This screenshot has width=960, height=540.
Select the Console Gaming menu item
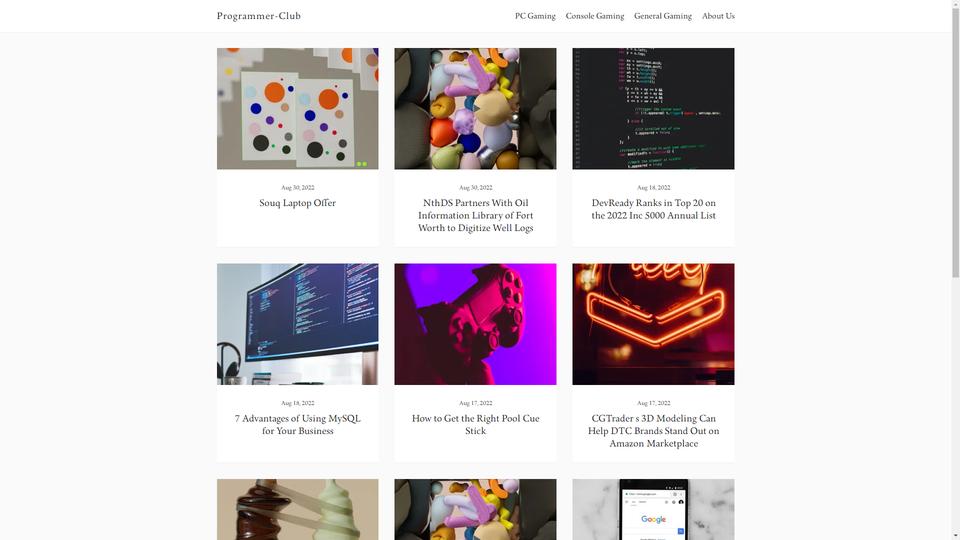click(594, 16)
